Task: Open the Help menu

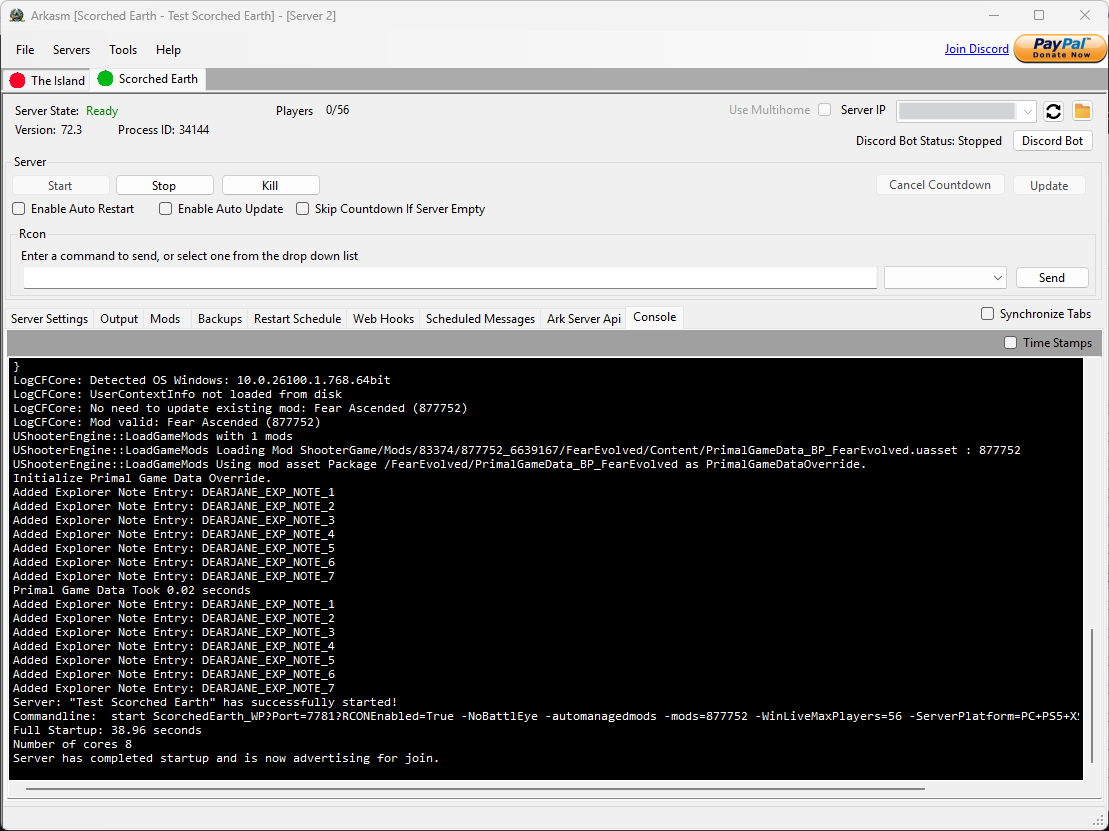Action: 168,50
